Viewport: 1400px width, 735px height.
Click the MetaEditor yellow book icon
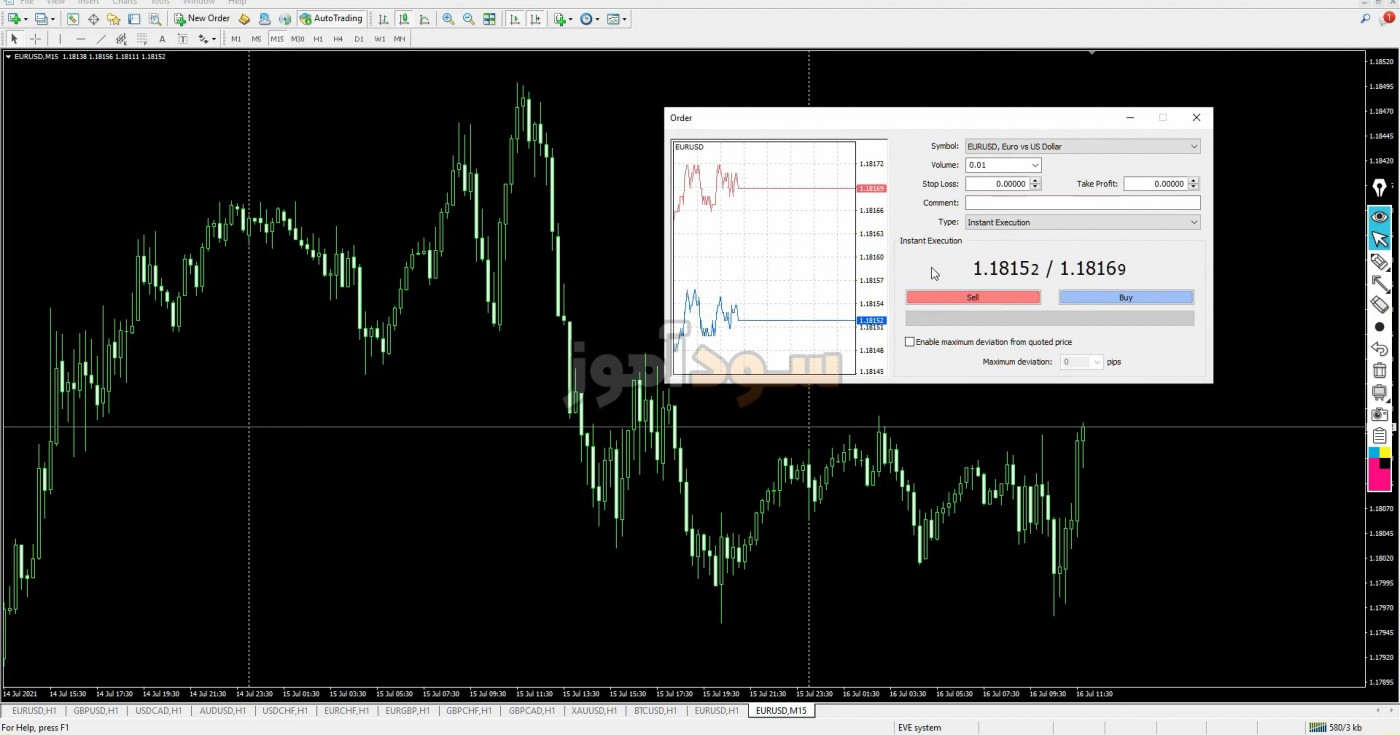point(244,18)
